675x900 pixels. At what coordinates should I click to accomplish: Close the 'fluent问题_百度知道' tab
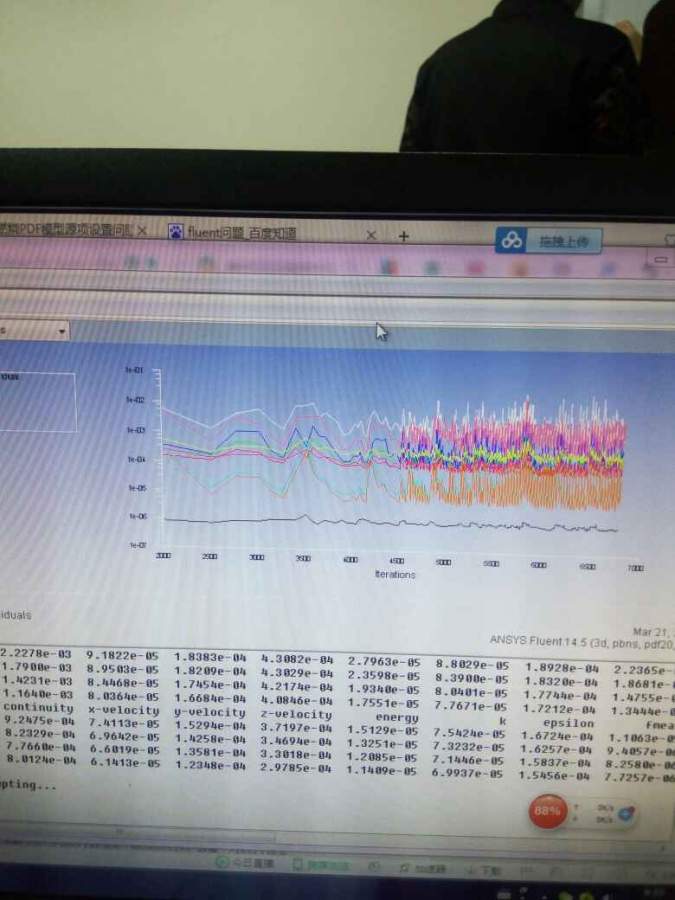pos(371,235)
